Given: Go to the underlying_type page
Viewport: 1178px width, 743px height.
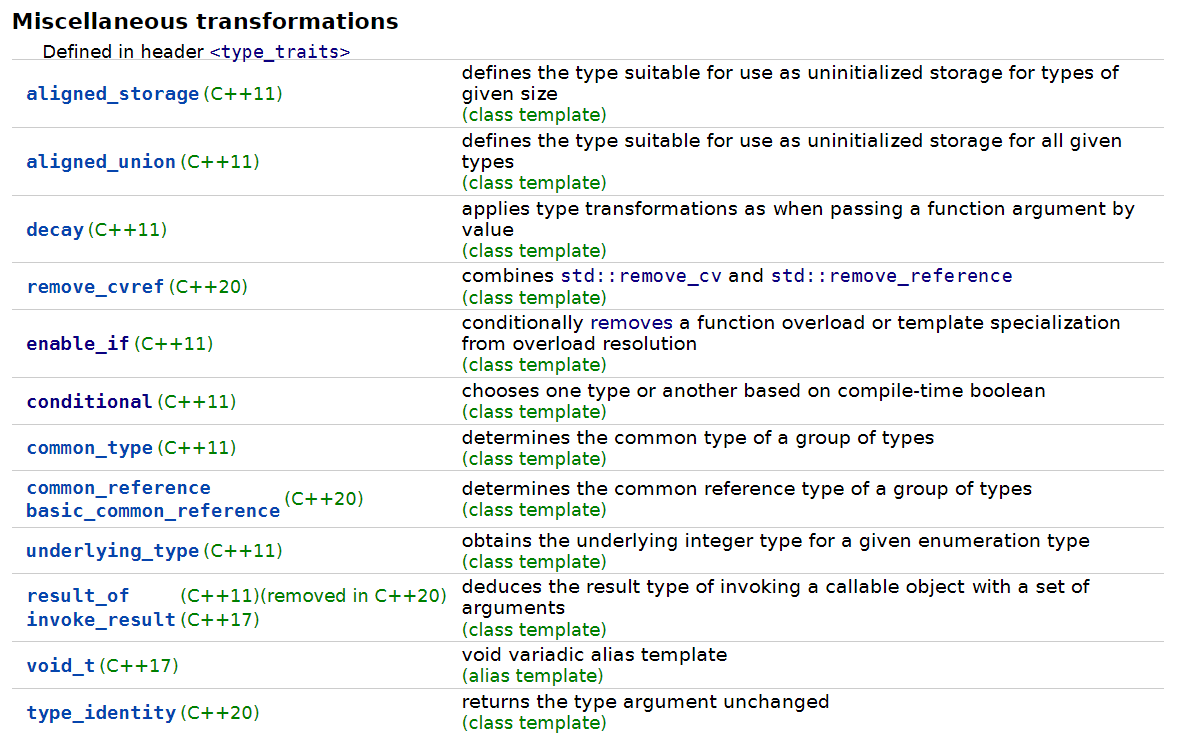Looking at the screenshot, I should click(x=112, y=551).
